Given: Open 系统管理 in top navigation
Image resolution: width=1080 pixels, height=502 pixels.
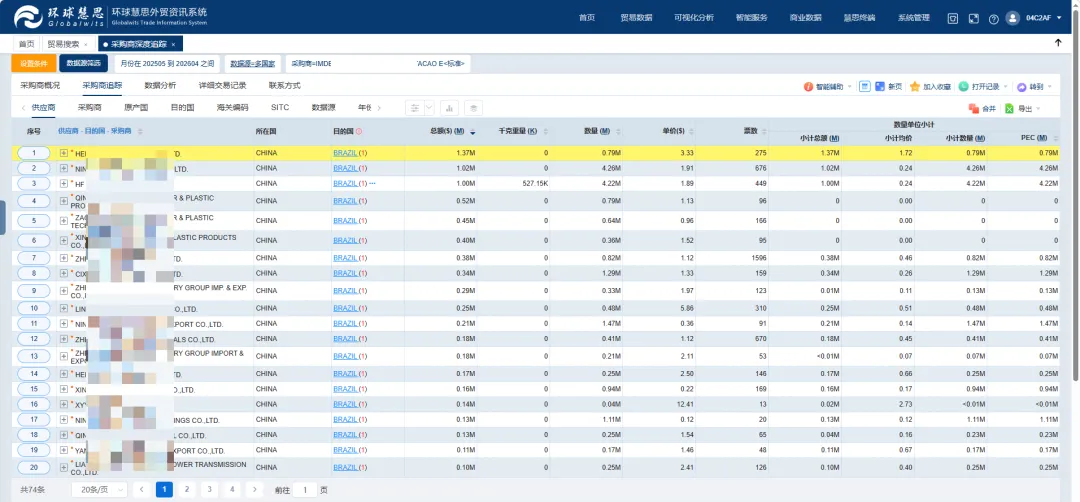Looking at the screenshot, I should click(x=914, y=18).
